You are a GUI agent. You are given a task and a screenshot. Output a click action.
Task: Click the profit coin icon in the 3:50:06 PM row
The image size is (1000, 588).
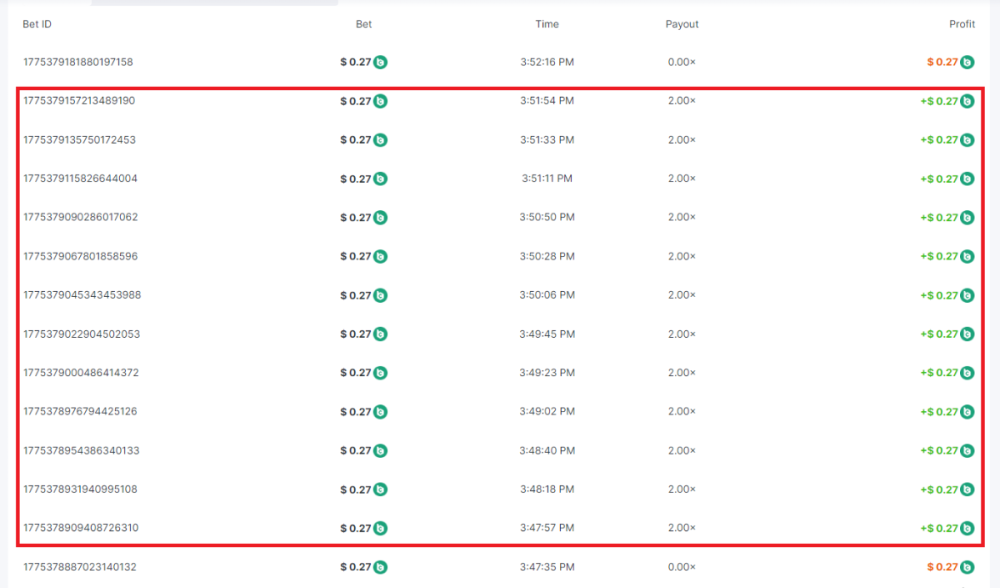(x=967, y=295)
